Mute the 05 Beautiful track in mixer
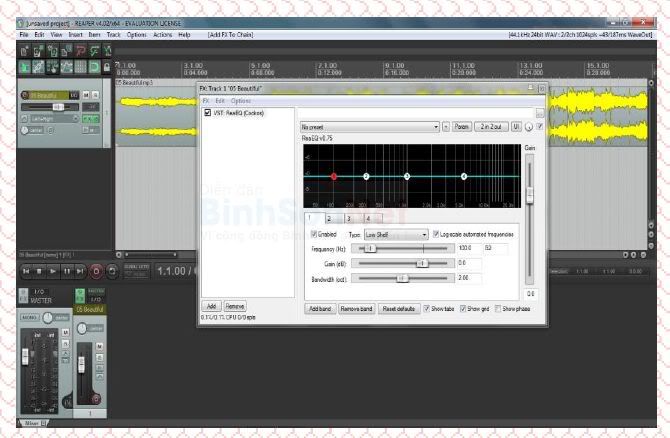The width and height of the screenshot is (670, 438). tap(100, 346)
